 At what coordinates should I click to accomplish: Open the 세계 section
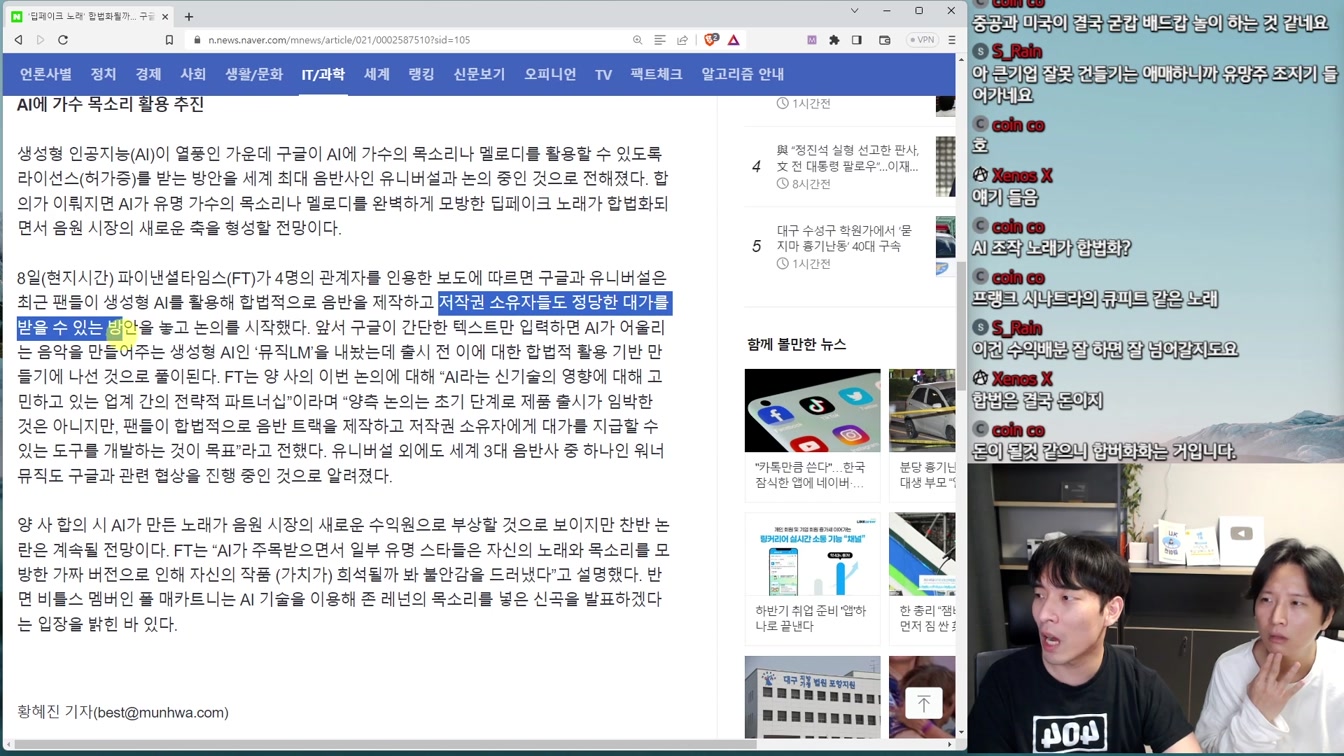(377, 74)
